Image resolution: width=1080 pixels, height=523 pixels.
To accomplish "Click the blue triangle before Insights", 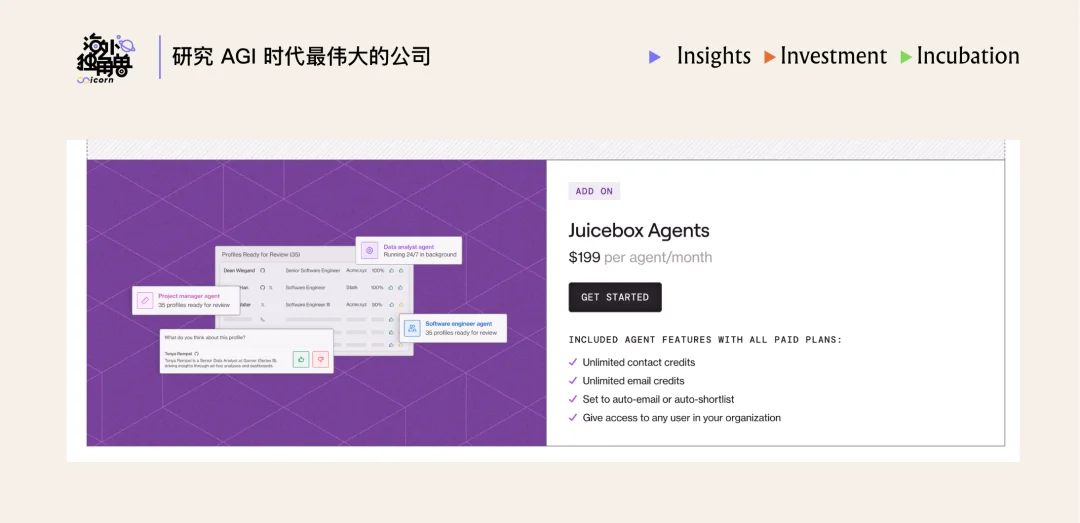I will coord(655,57).
